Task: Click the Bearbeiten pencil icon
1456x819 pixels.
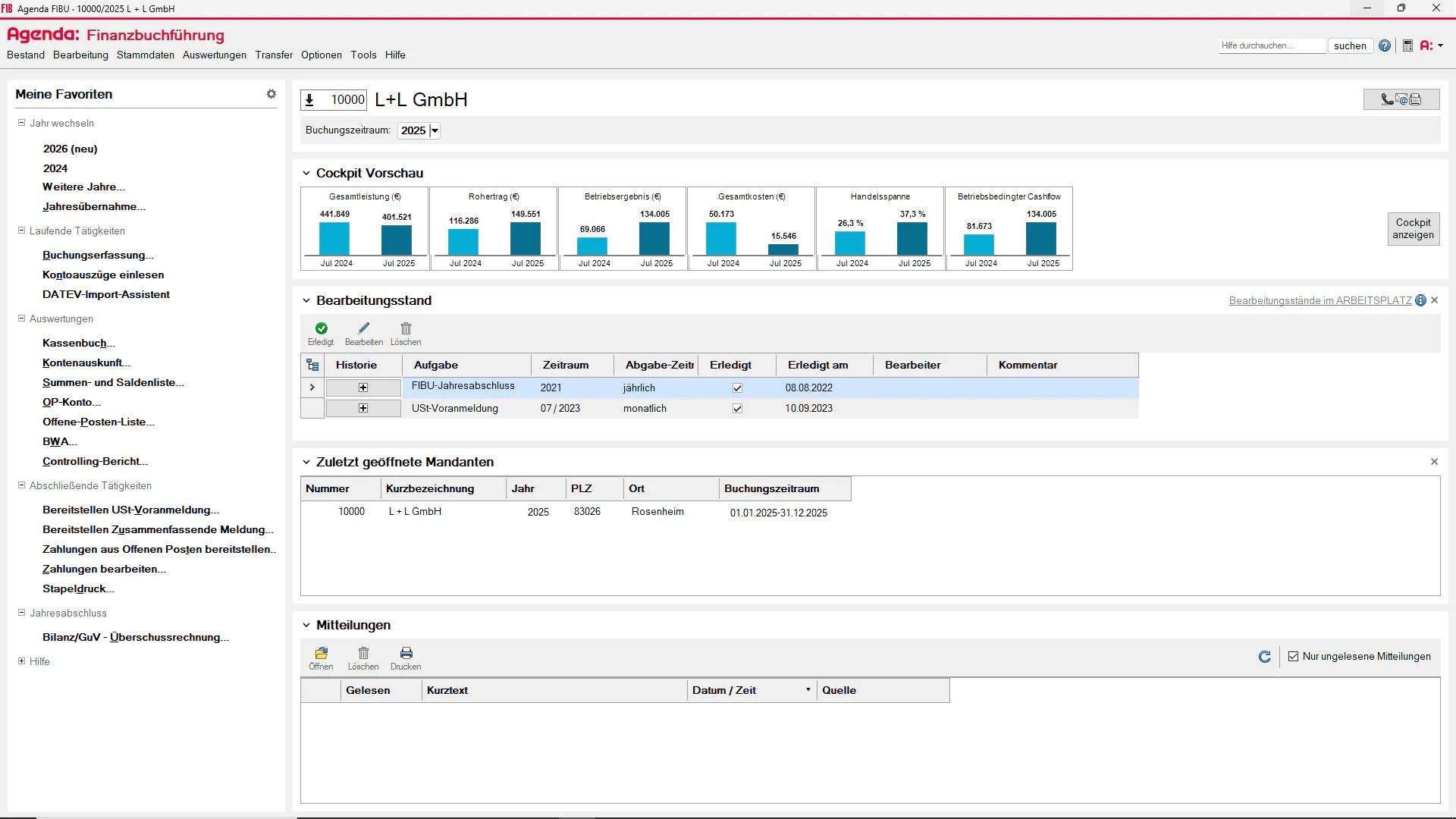Action: (x=364, y=328)
